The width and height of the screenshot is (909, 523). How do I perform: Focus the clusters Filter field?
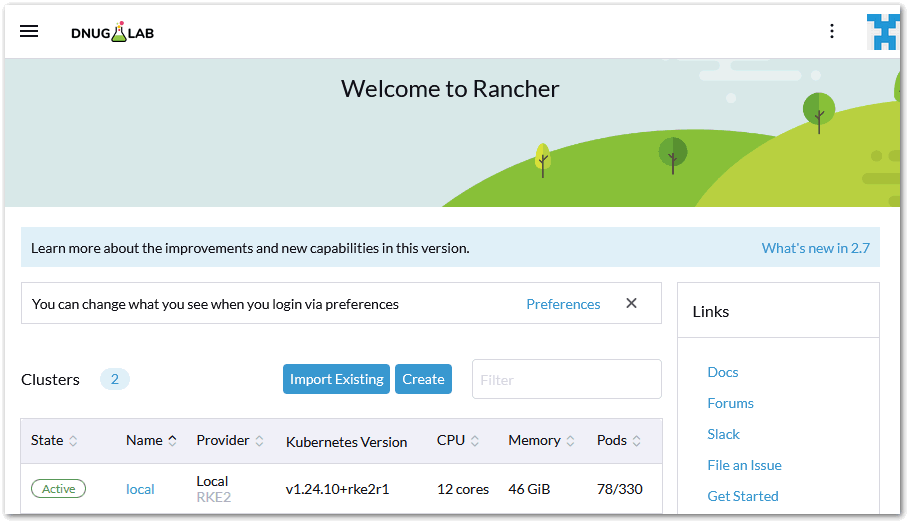pyautogui.click(x=566, y=379)
